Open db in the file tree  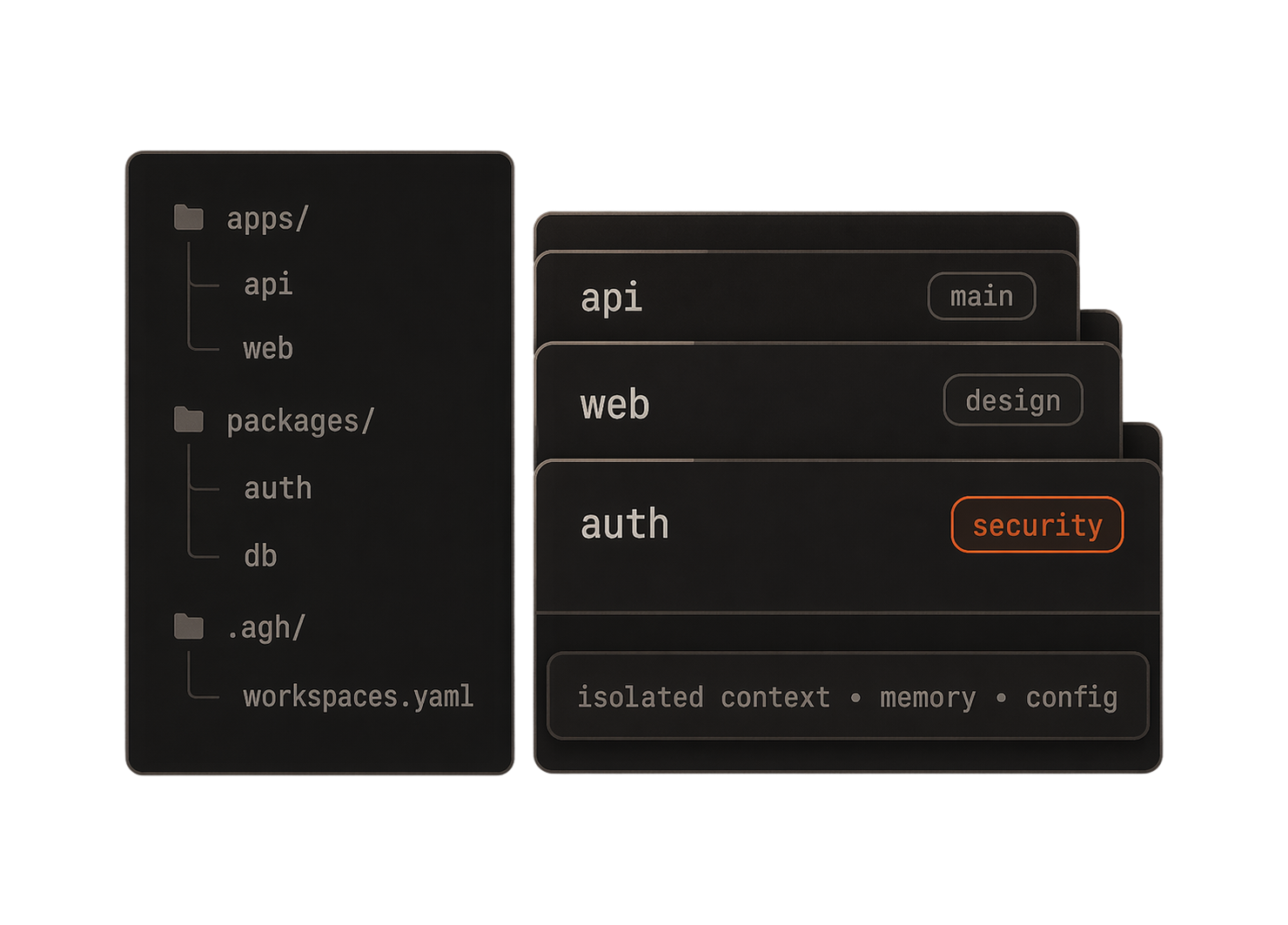[260, 555]
